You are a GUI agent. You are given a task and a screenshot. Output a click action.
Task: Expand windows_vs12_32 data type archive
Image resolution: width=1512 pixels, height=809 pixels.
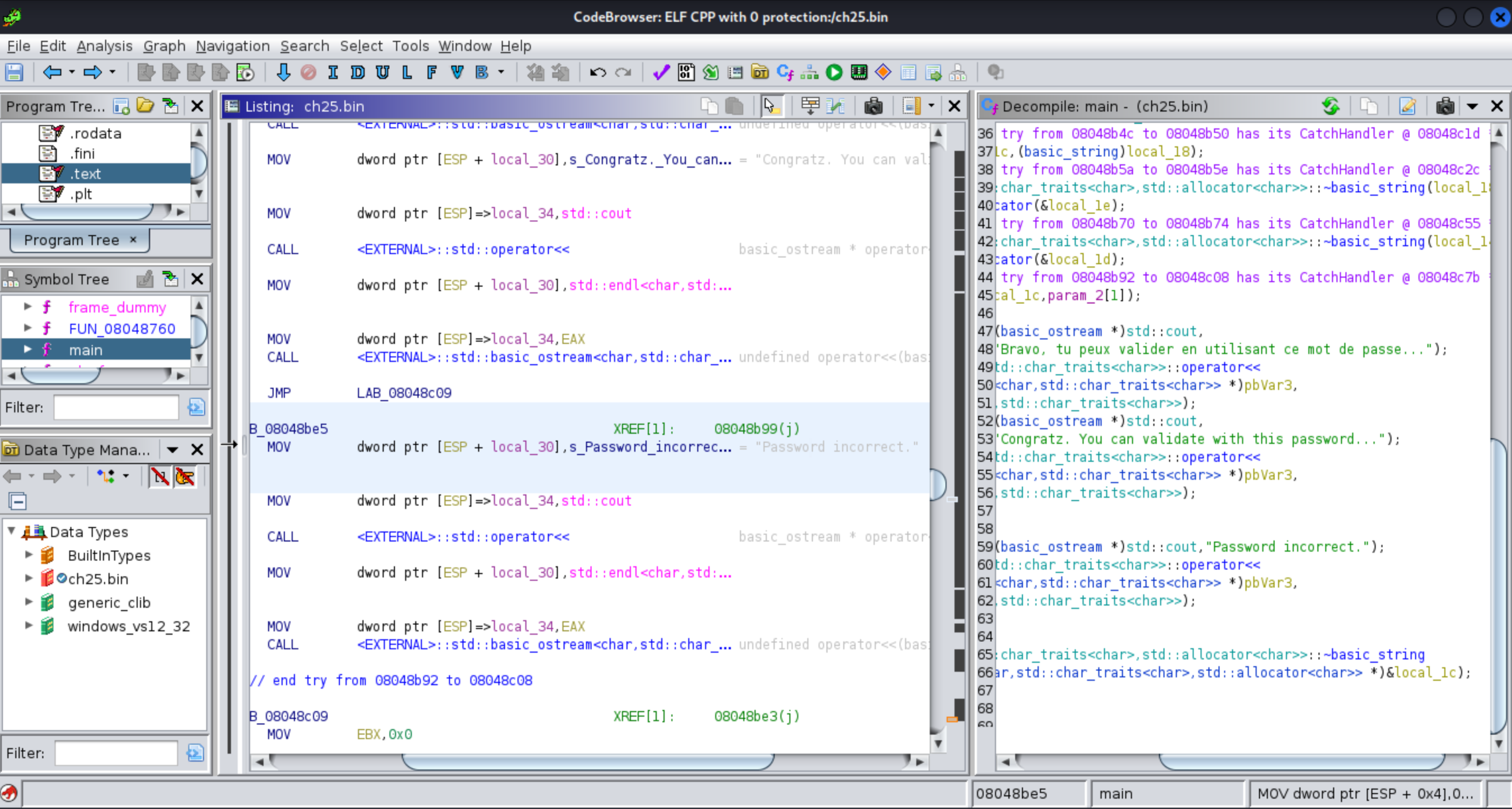28,626
